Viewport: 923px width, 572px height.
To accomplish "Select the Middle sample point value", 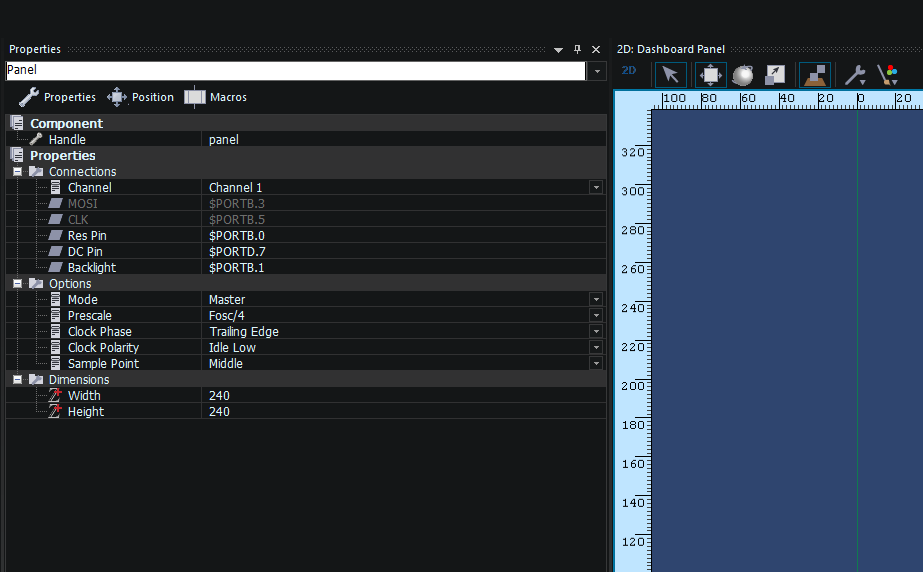I will click(225, 364).
